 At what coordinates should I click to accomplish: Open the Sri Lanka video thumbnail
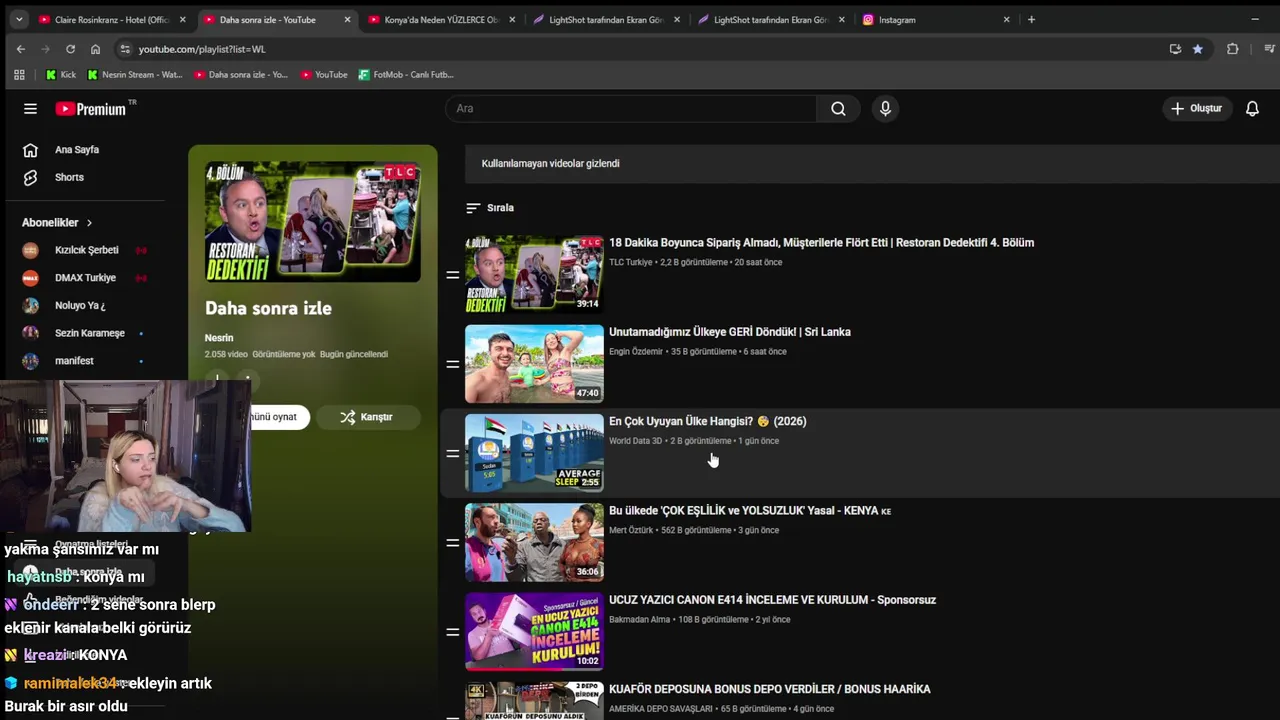(534, 364)
